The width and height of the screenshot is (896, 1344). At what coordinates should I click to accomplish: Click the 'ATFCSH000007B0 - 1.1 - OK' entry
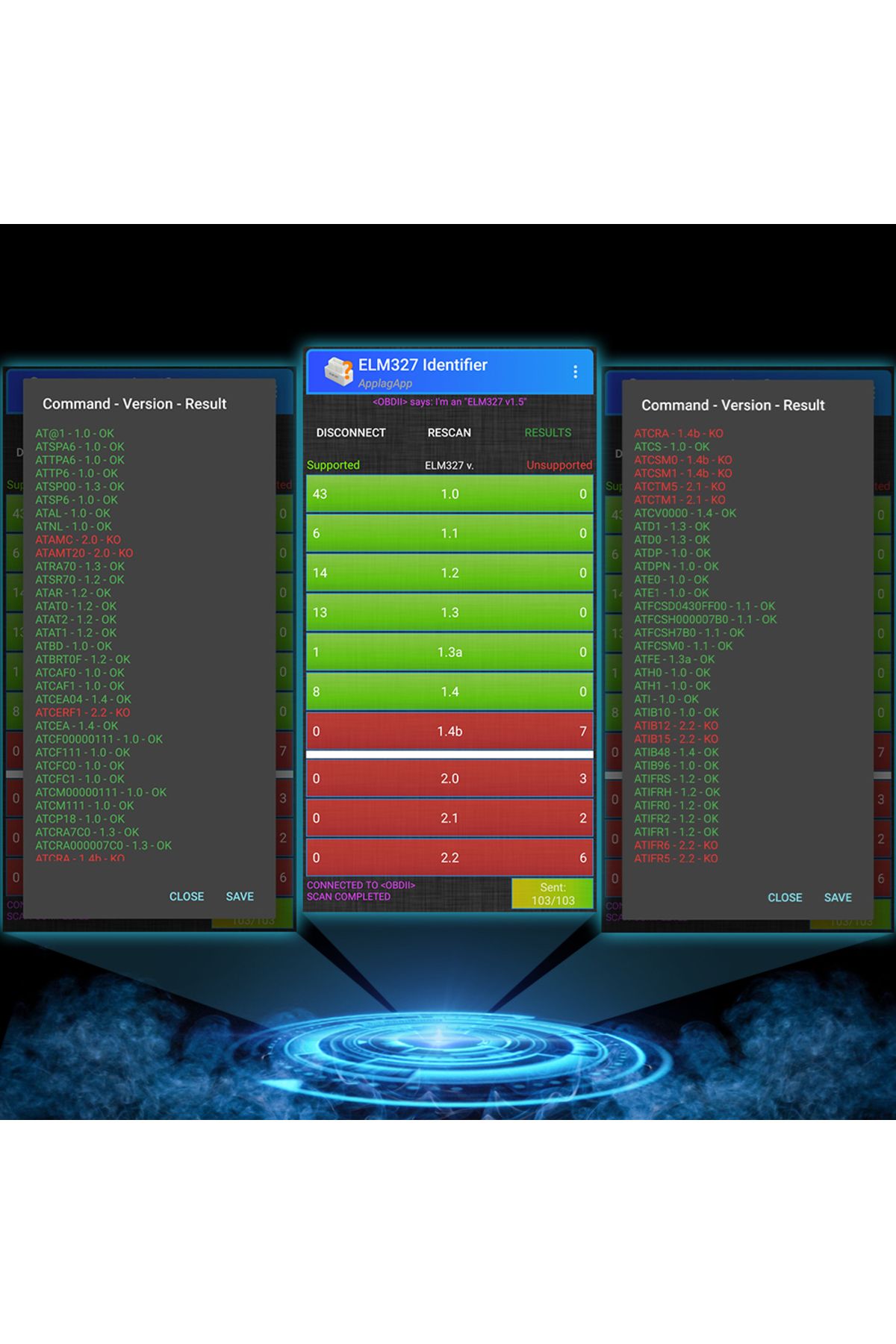(x=706, y=620)
